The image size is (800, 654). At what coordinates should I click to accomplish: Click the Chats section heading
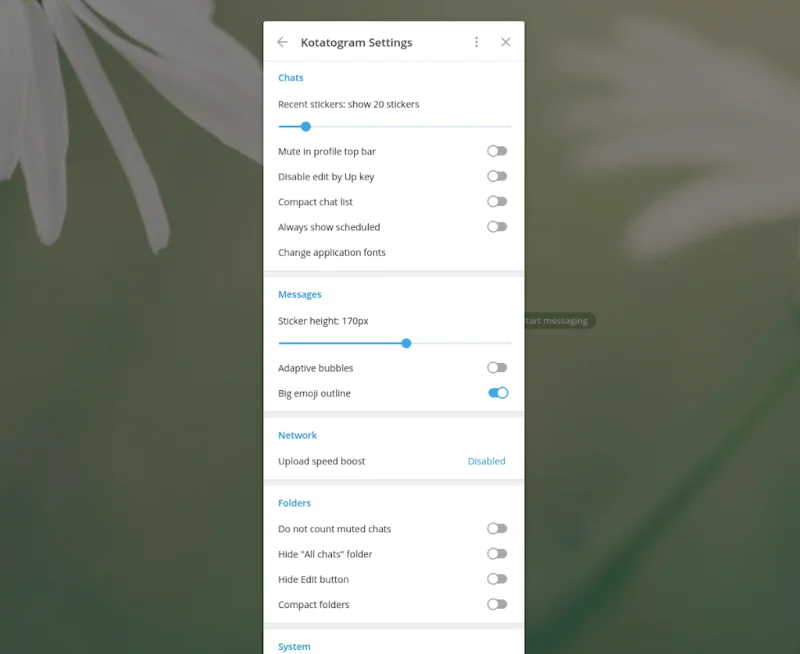pyautogui.click(x=290, y=78)
